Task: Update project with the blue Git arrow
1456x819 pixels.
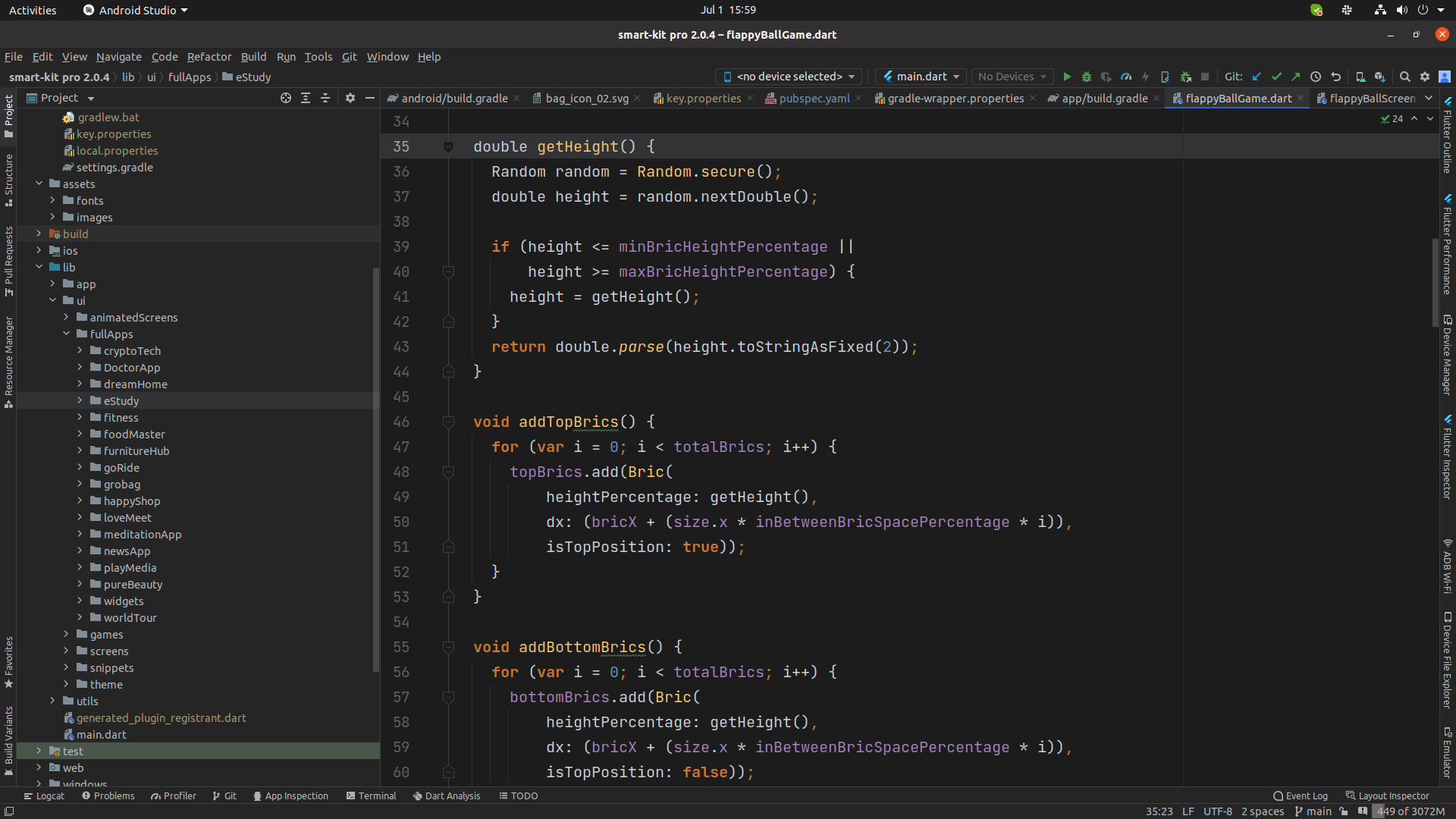Action: (1257, 77)
